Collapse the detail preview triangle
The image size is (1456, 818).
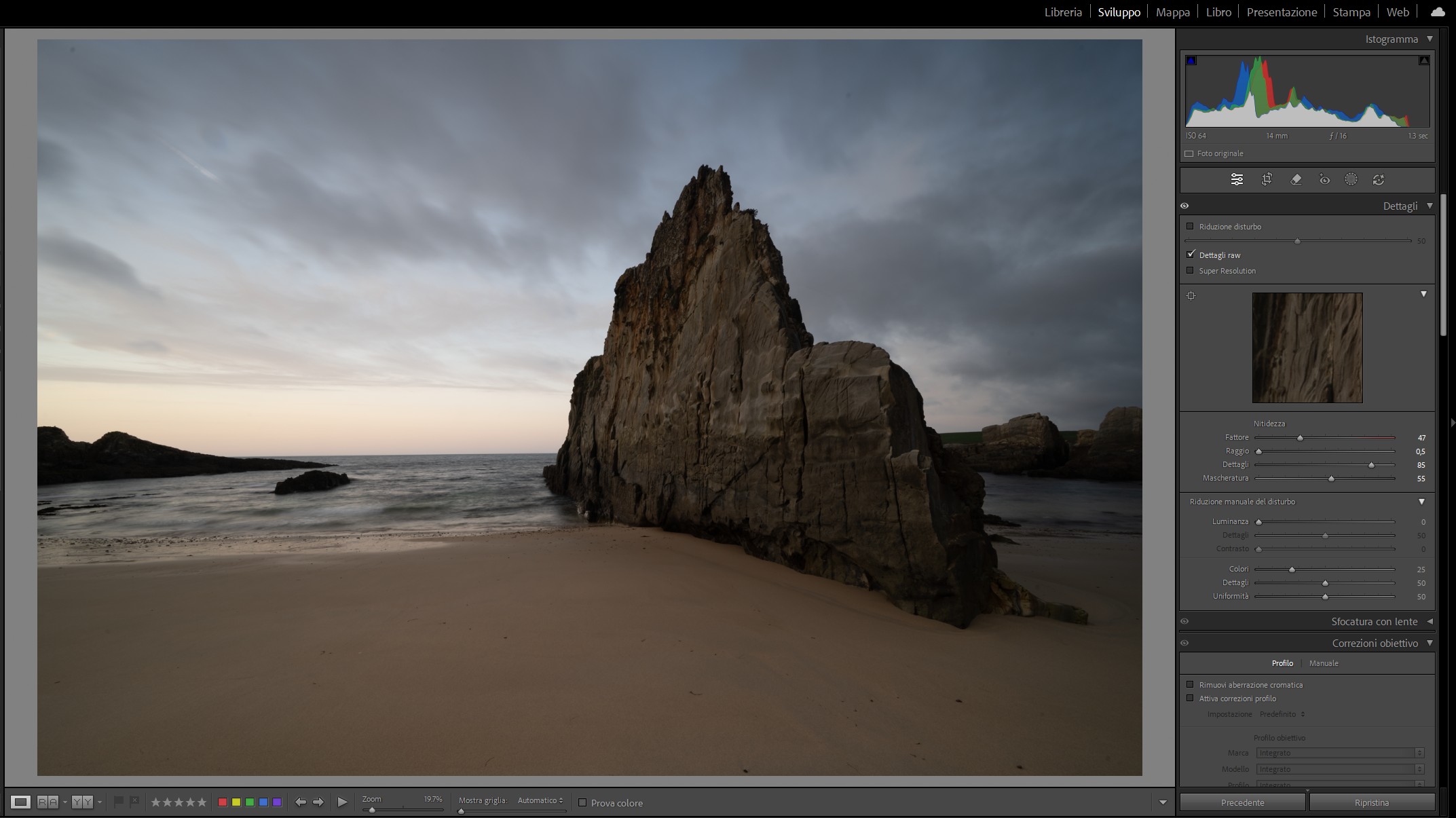tap(1423, 295)
